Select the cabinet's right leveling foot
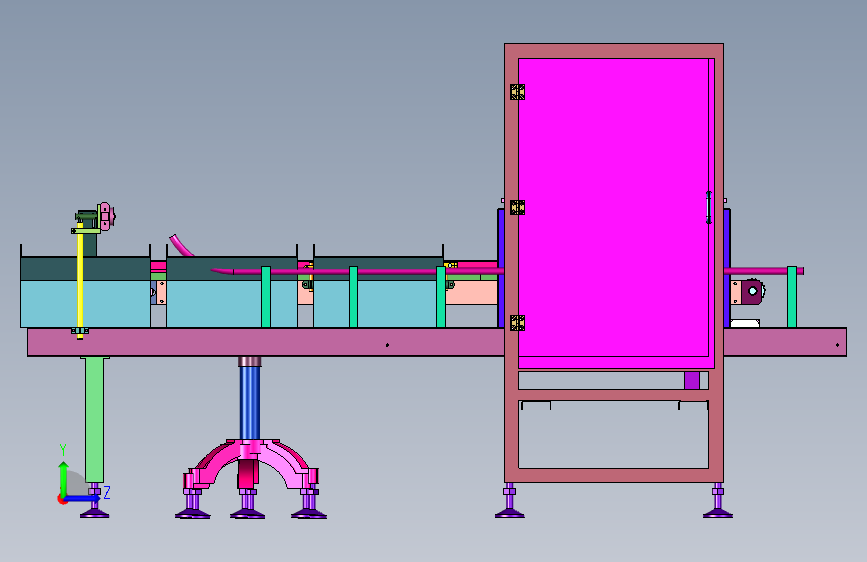 [x=718, y=501]
